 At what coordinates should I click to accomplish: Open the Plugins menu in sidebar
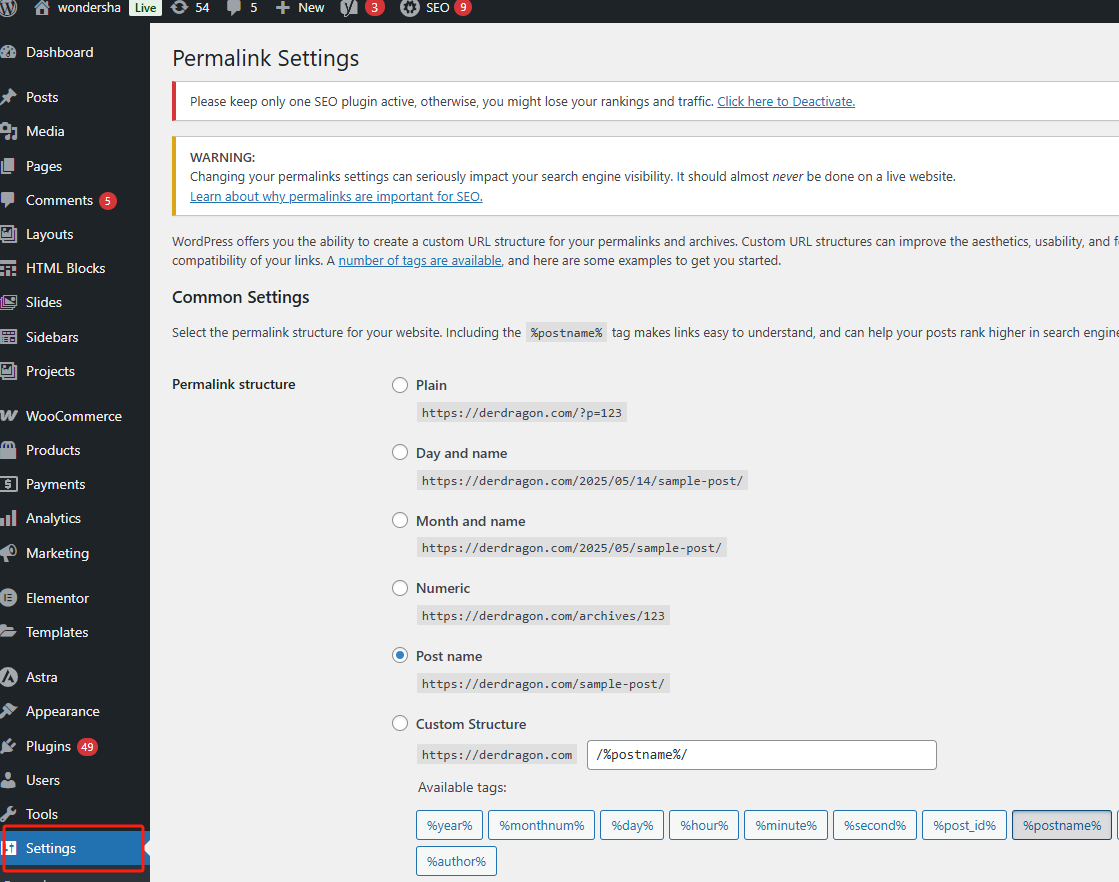coord(48,746)
